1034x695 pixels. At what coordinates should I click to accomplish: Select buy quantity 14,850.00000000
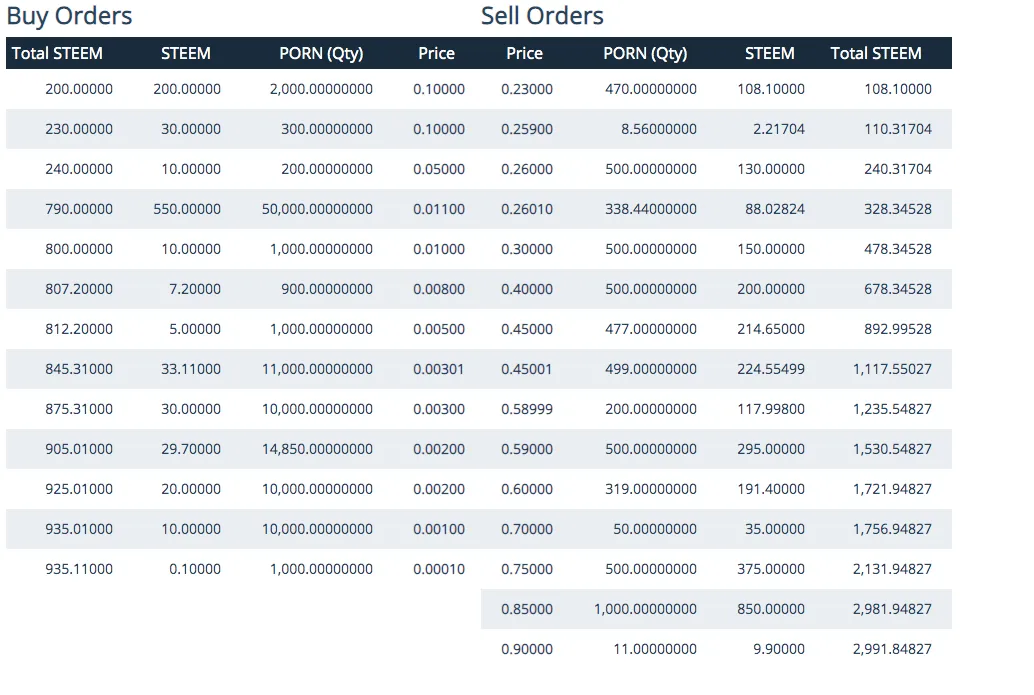[x=317, y=449]
